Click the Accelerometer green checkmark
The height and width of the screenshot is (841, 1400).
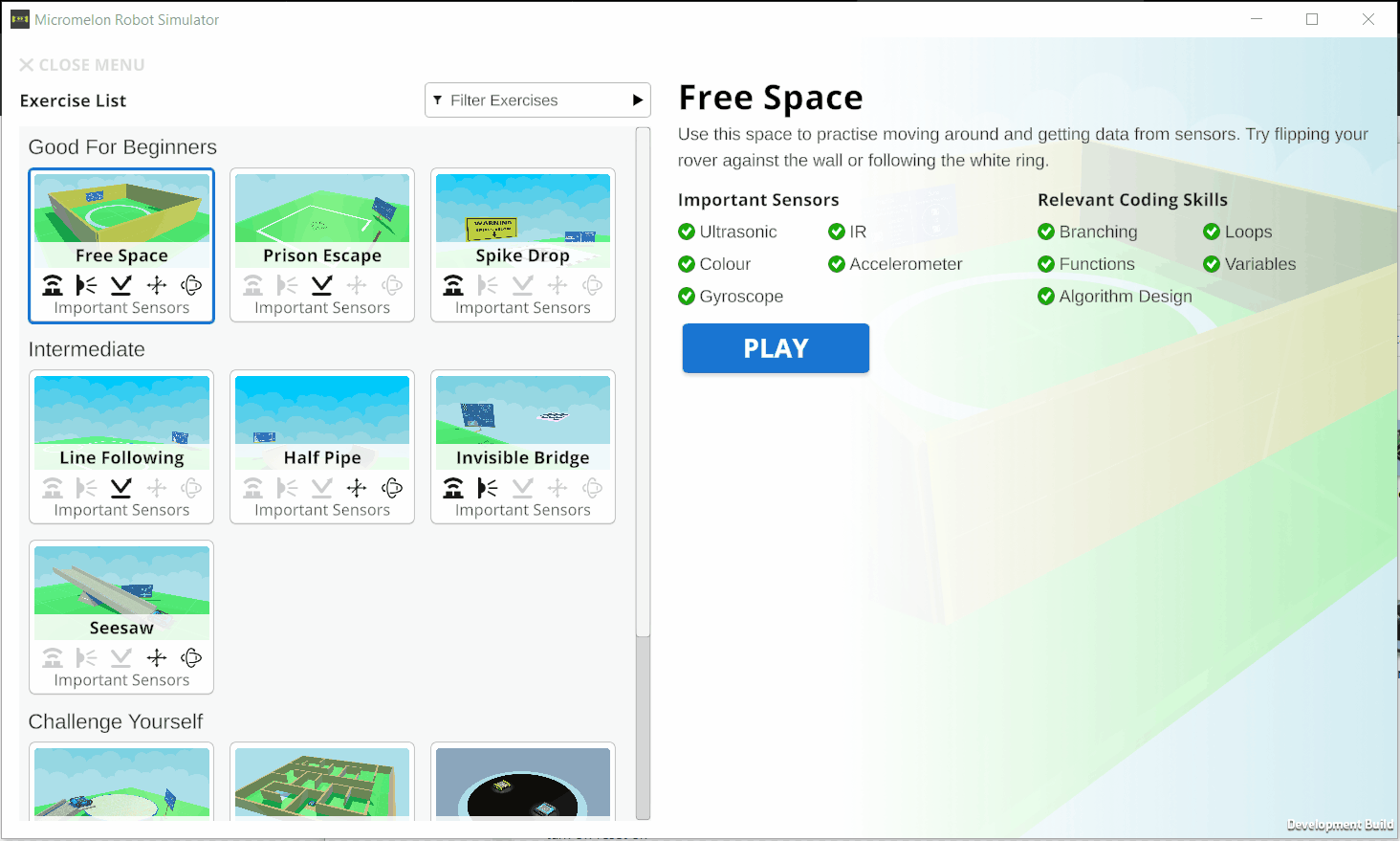[837, 264]
